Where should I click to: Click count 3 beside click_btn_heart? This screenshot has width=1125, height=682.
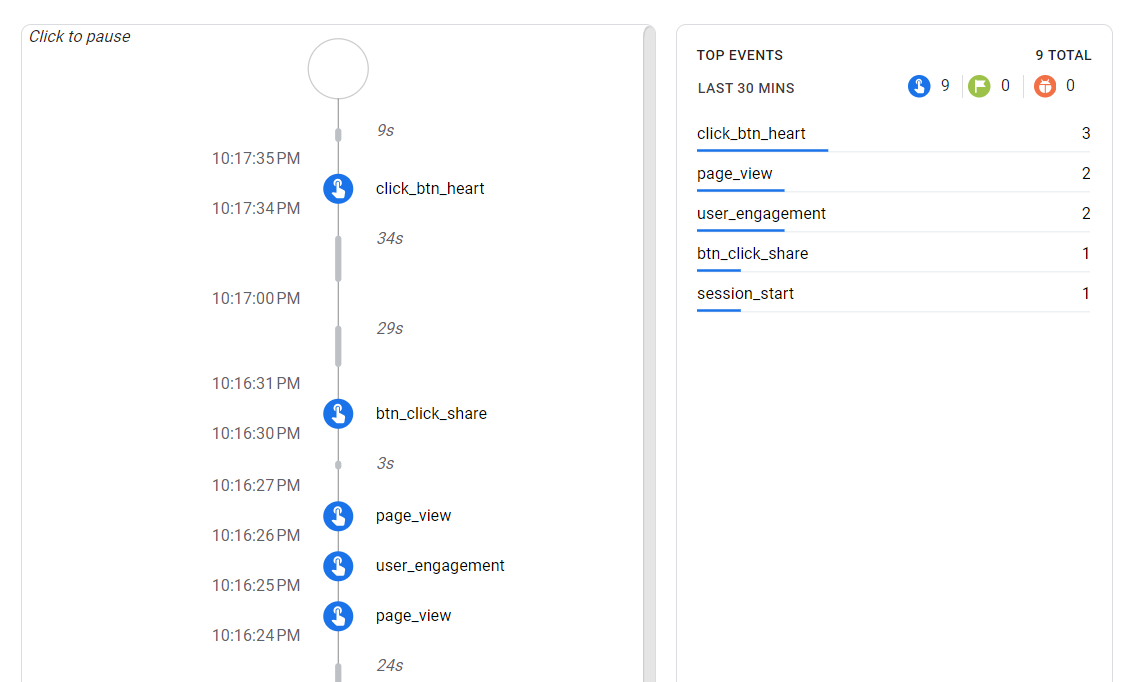coord(1086,133)
